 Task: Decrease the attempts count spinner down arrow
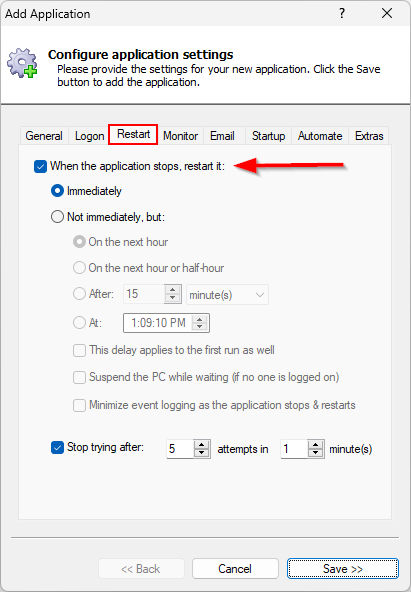coord(202,453)
